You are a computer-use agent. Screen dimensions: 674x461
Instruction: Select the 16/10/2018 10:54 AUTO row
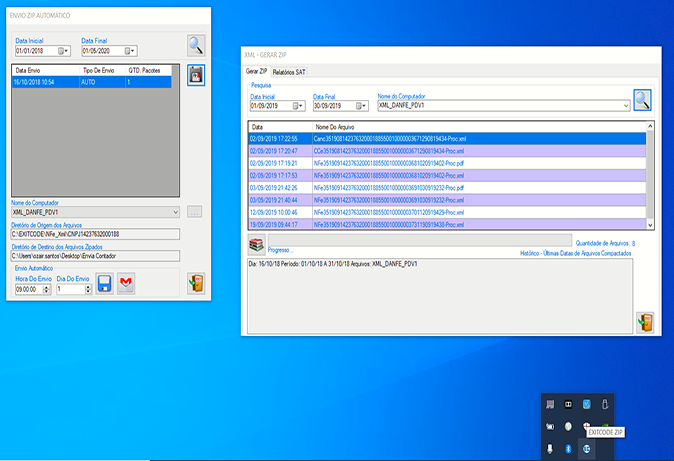click(x=92, y=82)
